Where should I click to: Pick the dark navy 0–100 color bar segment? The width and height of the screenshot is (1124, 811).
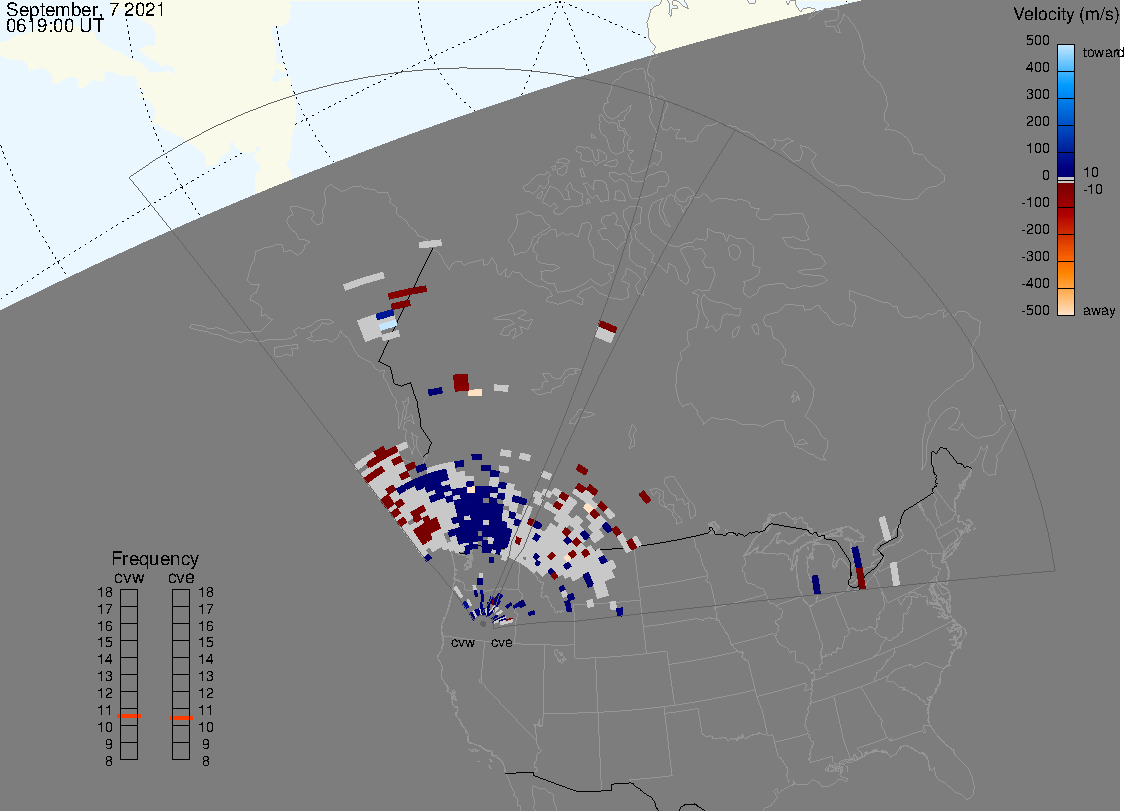(1066, 163)
